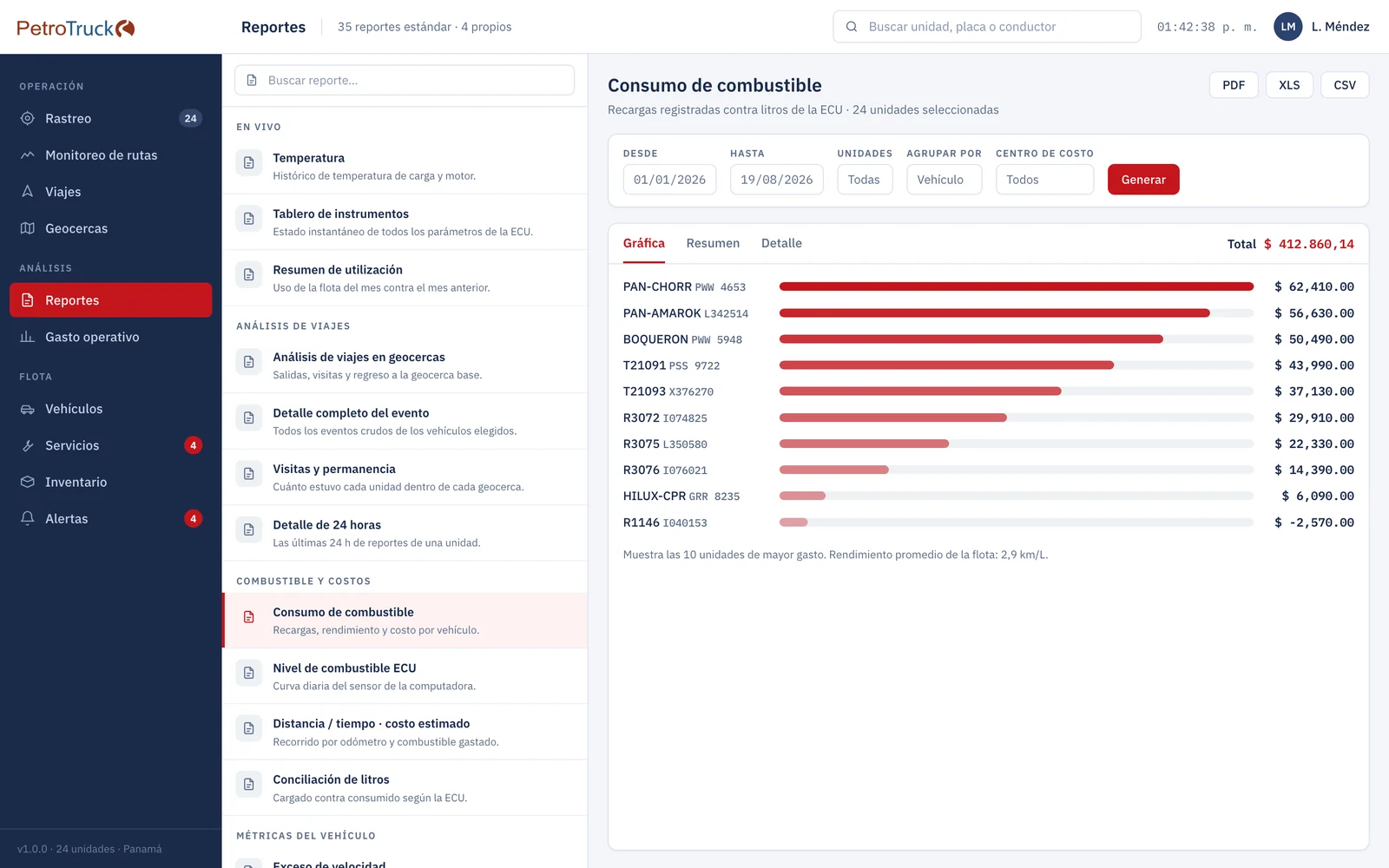
Task: Click the Tablero de instrumentos report icon
Action: coord(249,219)
